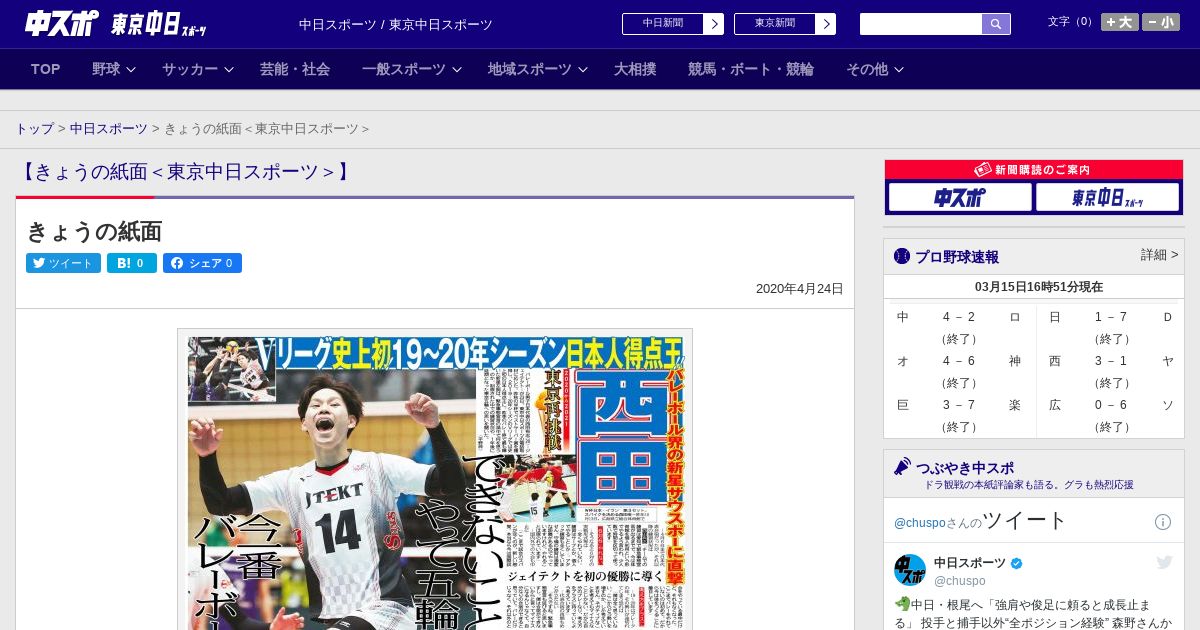
Task: Click the arrow next to 東京新聞
Action: click(826, 24)
